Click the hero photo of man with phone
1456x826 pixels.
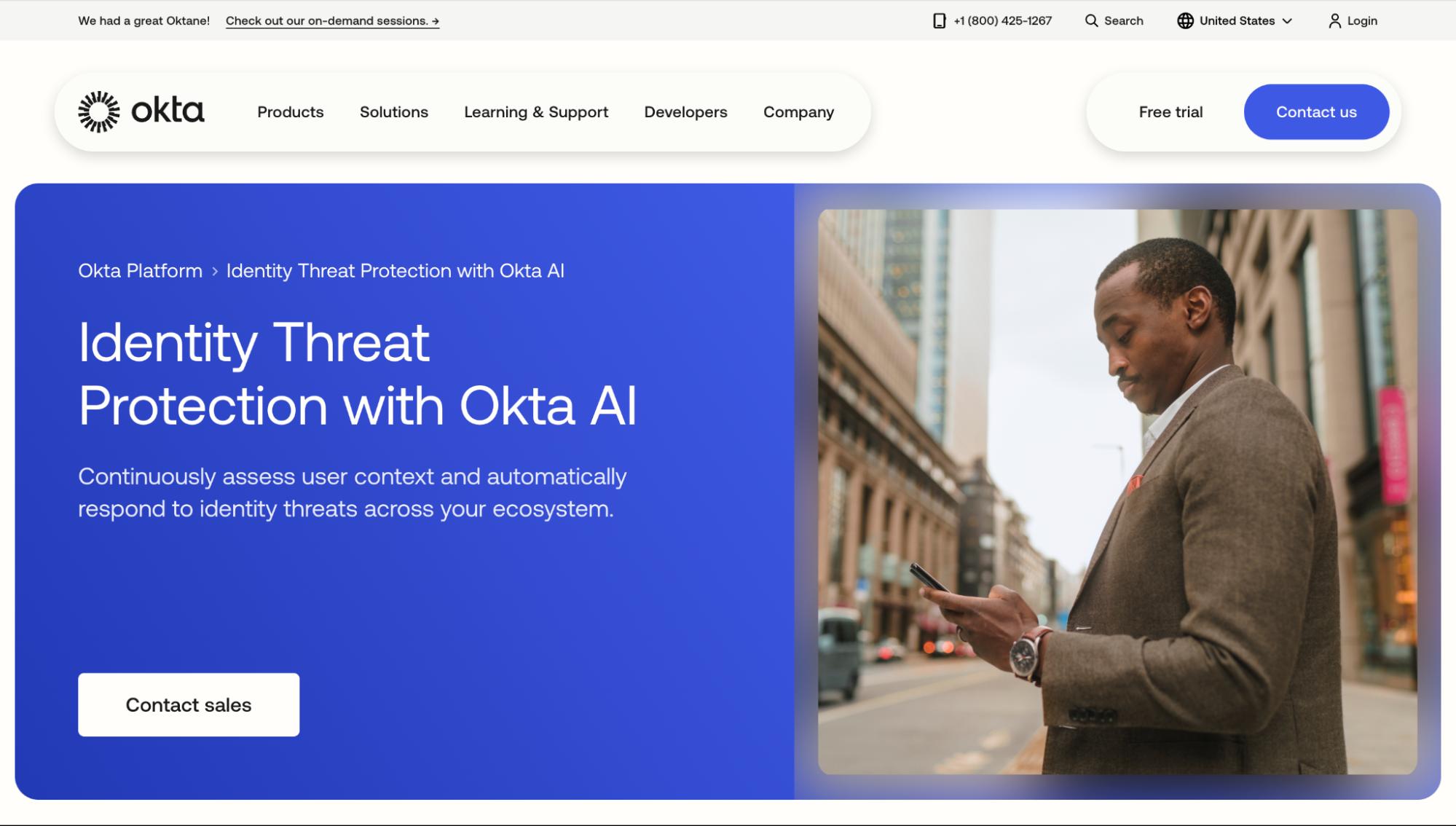pos(1117,492)
